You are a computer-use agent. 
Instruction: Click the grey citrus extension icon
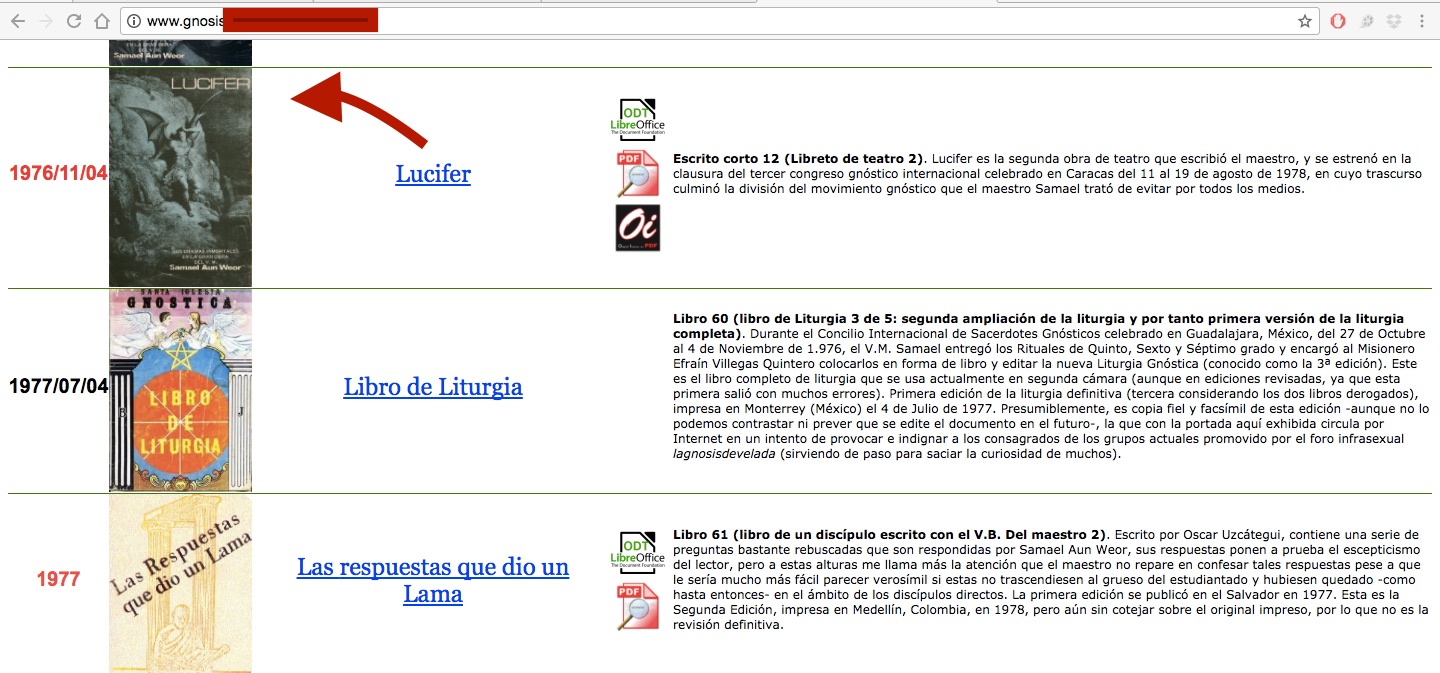pos(1366,21)
